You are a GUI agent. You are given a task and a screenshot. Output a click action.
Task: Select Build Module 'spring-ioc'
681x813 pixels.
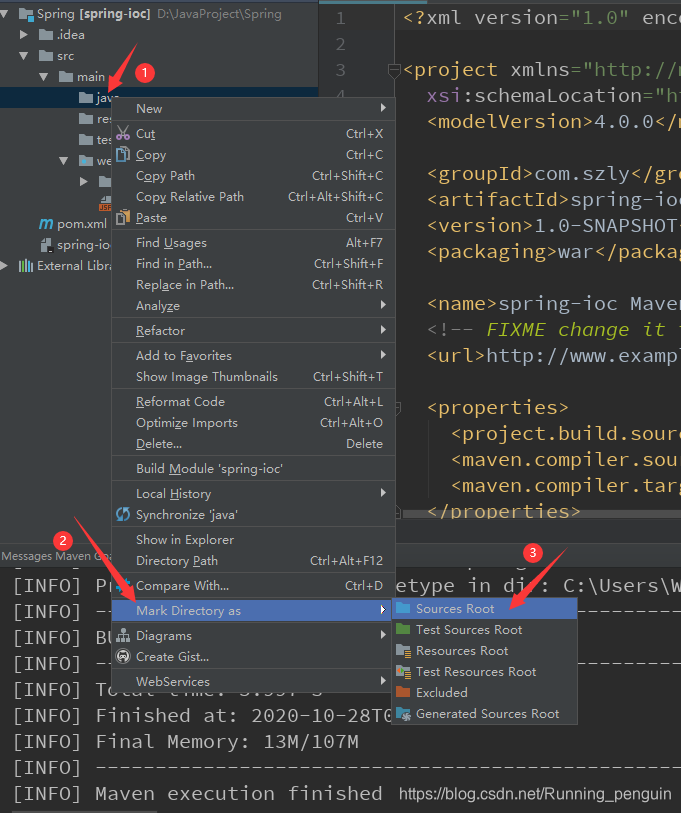[x=254, y=468]
